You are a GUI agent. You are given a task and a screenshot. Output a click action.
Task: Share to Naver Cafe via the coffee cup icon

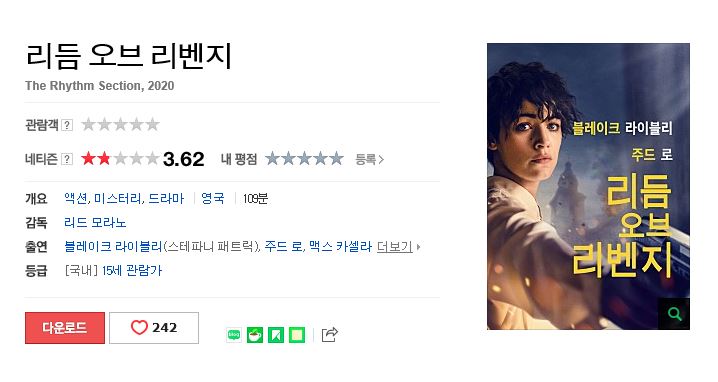pyautogui.click(x=255, y=335)
